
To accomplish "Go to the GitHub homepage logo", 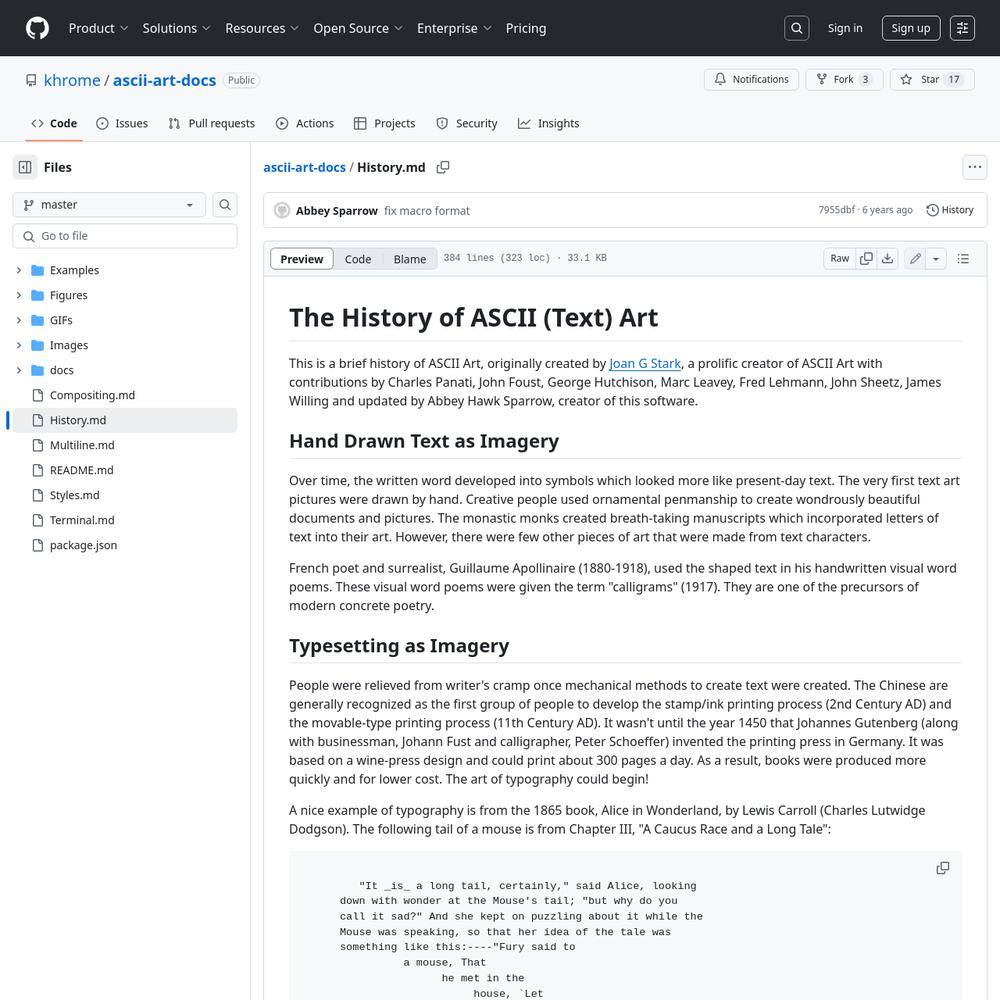I will 38,28.
